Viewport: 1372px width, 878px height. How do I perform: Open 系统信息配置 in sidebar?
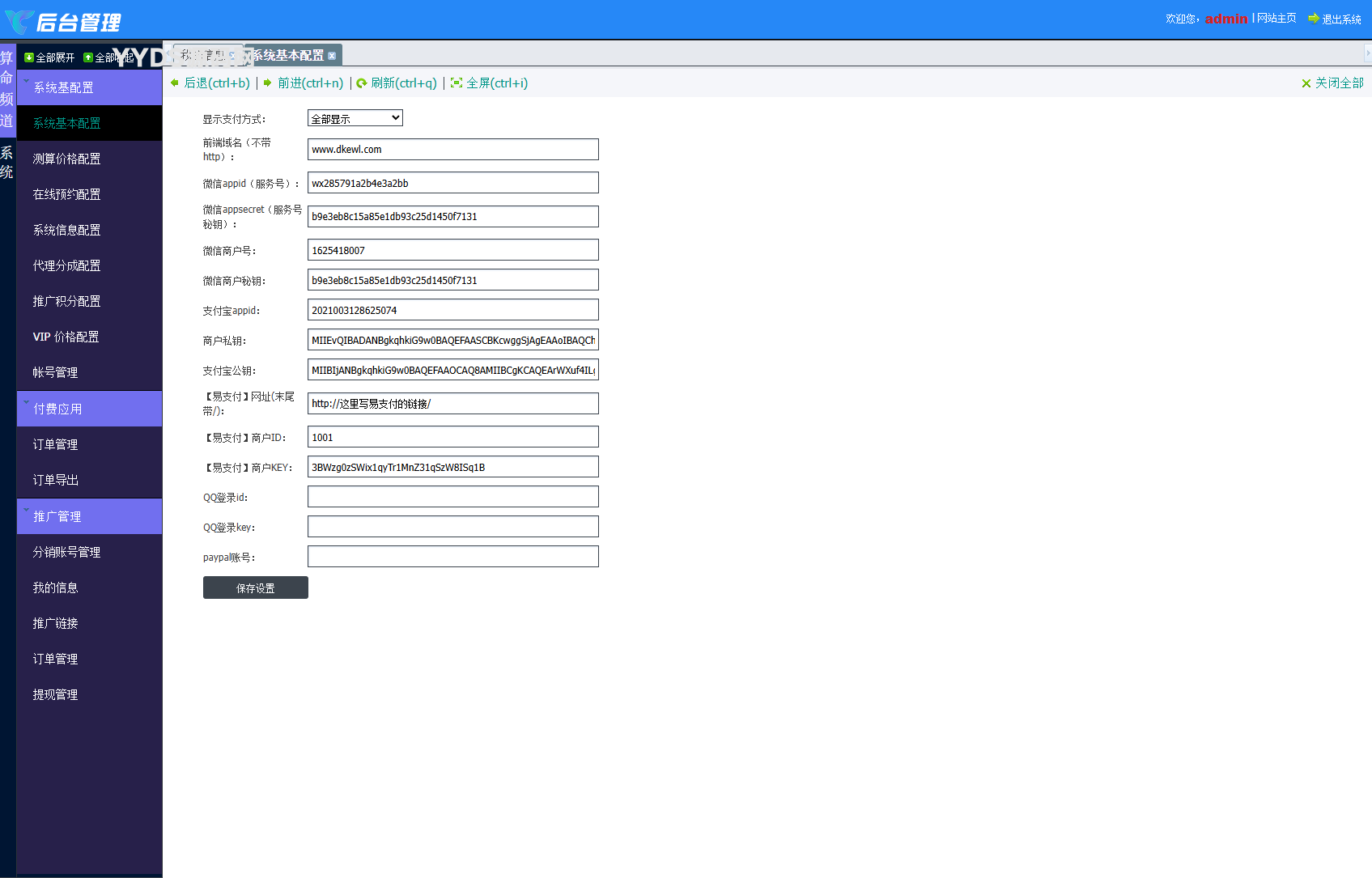[89, 230]
